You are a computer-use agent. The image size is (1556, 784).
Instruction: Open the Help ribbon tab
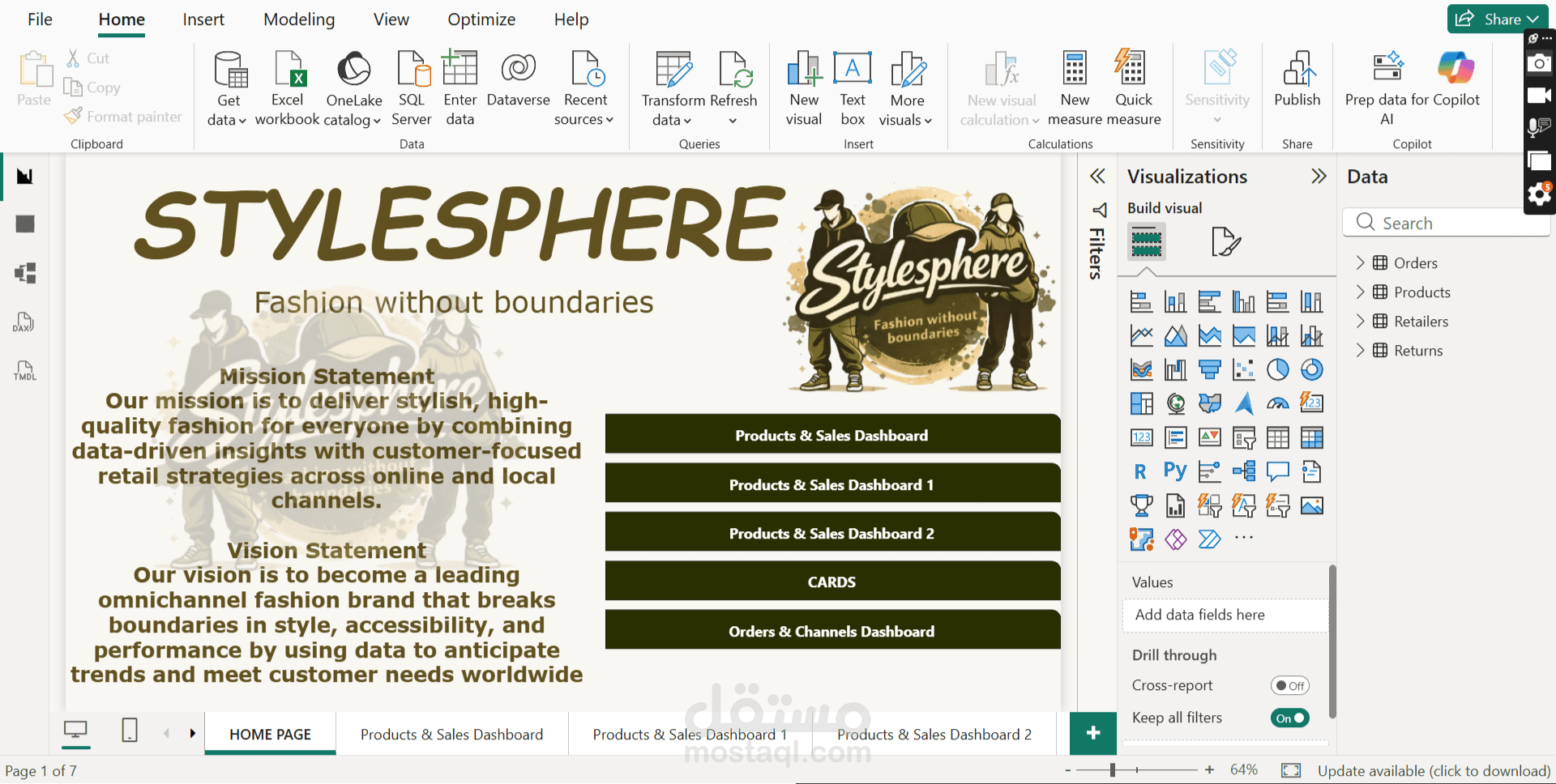[x=571, y=19]
